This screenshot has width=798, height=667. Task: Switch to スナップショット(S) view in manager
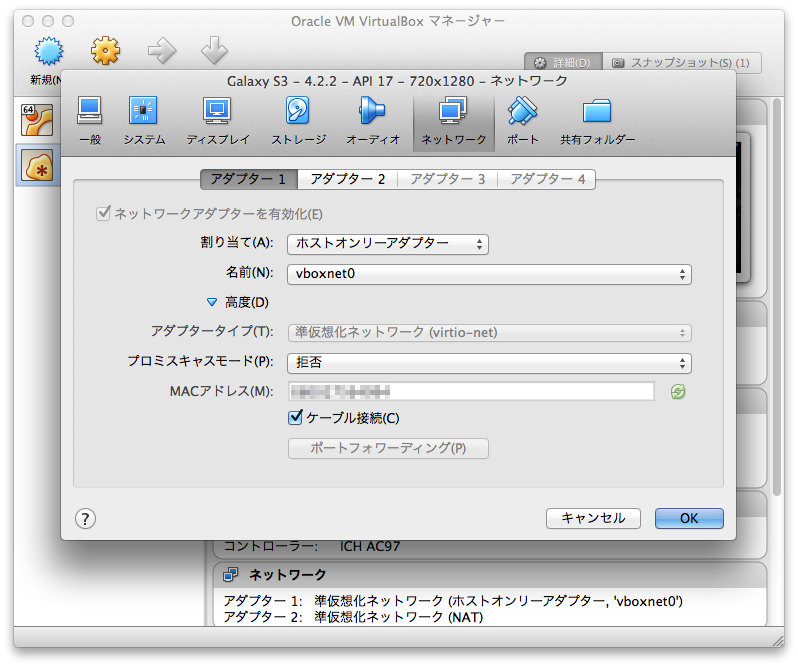682,63
